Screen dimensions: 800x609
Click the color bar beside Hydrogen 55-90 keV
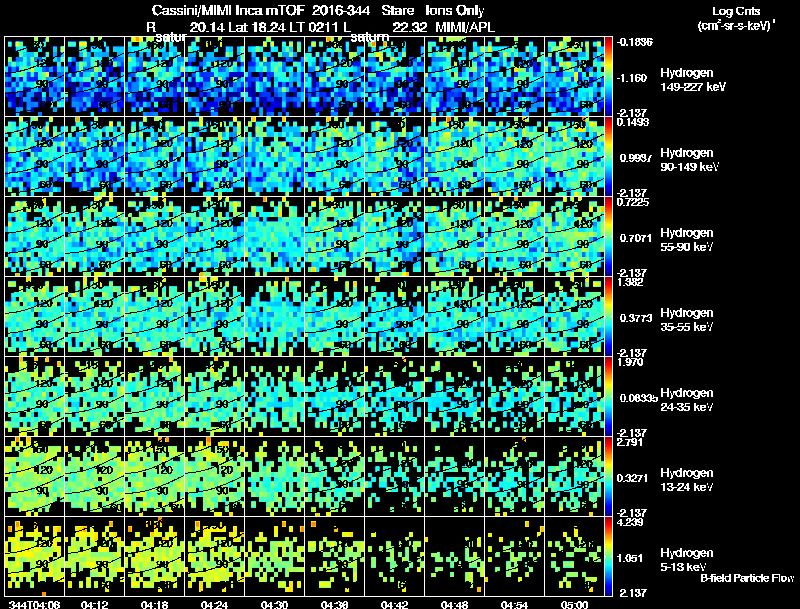[x=608, y=236]
